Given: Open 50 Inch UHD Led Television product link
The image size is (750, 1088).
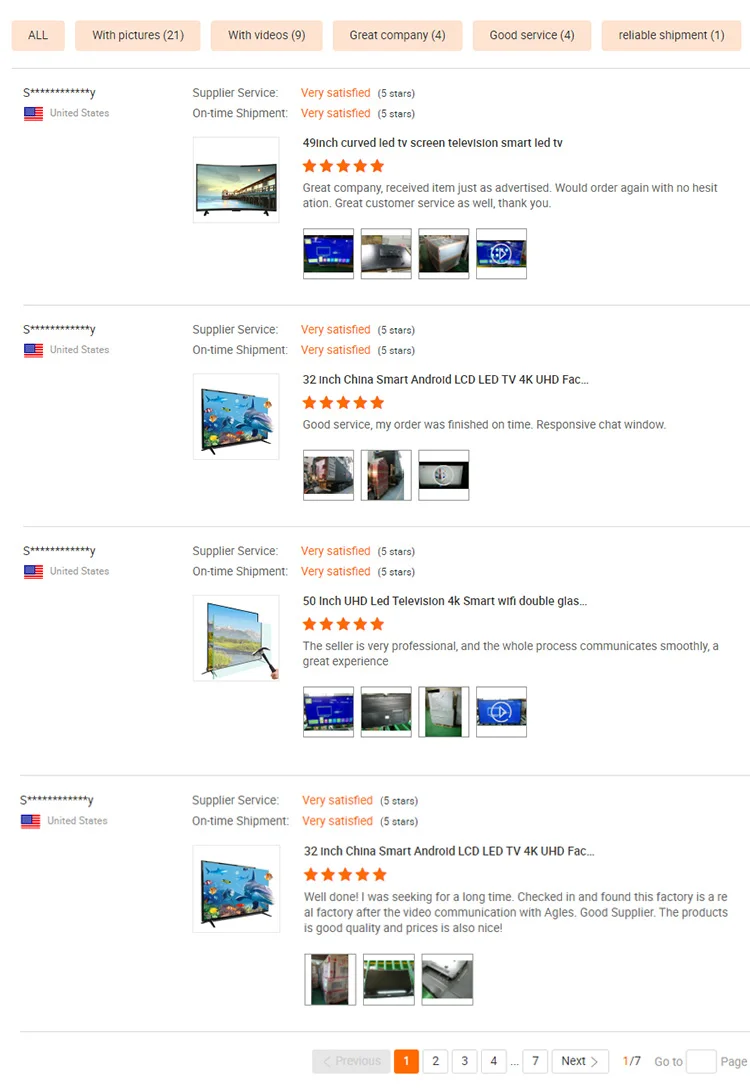Looking at the screenshot, I should click(445, 601).
